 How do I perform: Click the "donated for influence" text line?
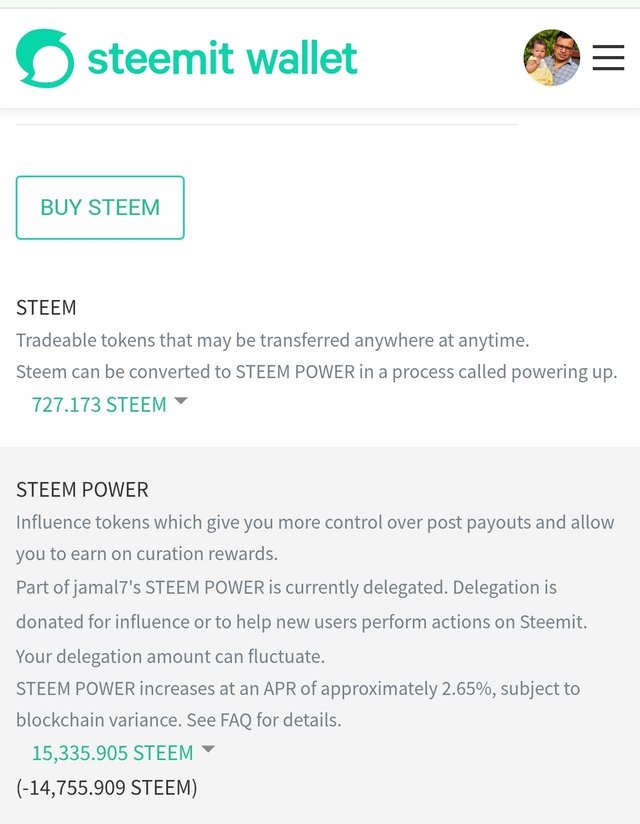301,622
